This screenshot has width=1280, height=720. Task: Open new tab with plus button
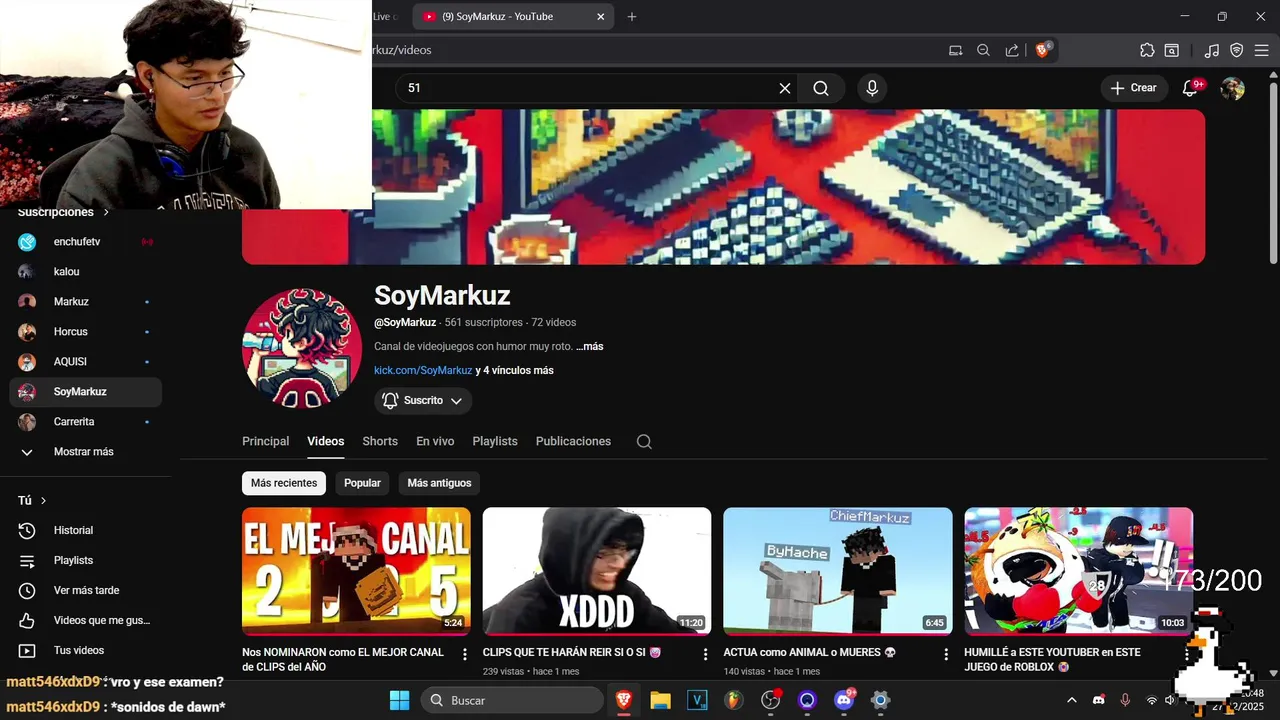point(631,16)
